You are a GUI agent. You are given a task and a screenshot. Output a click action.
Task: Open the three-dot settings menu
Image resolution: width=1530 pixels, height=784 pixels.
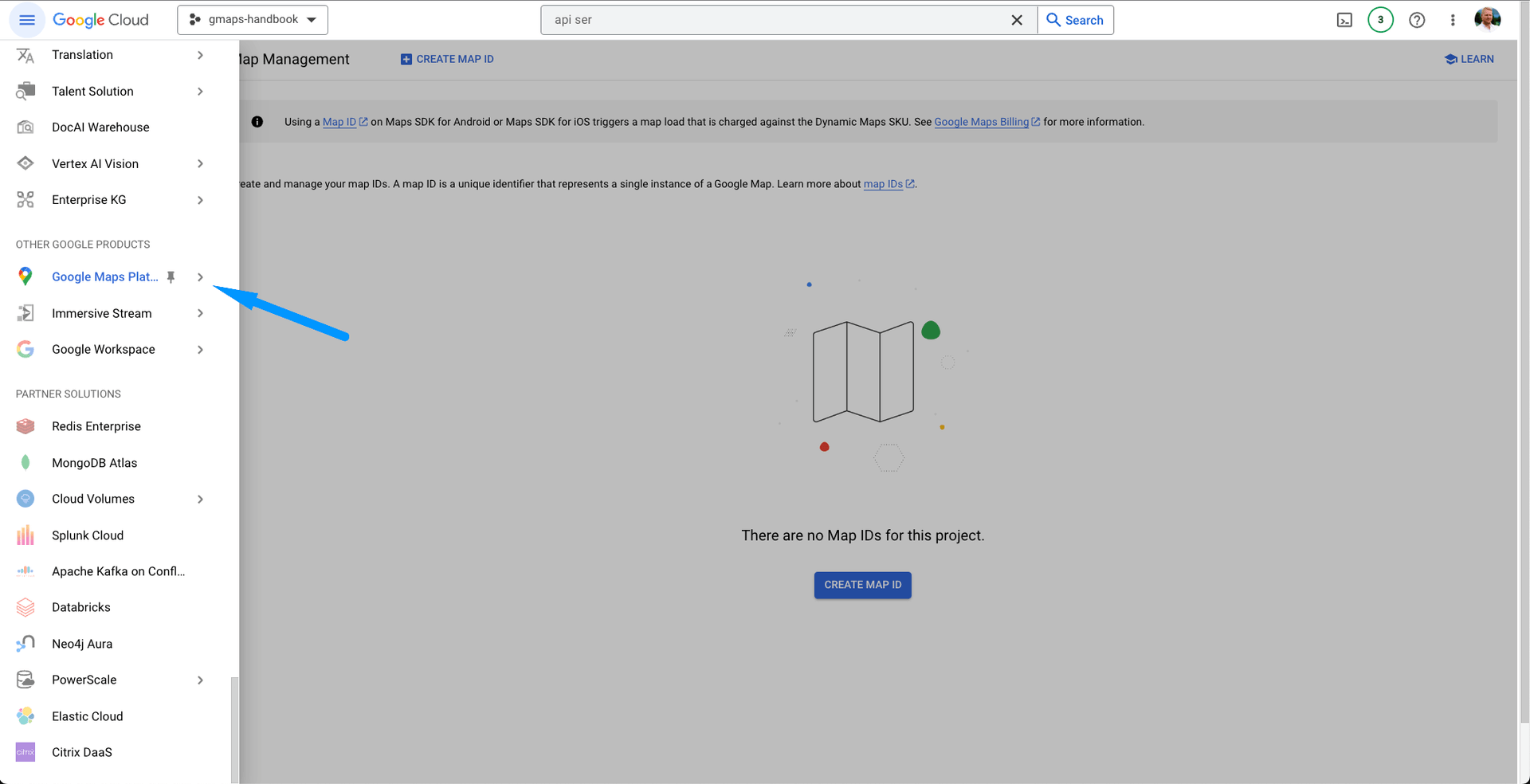click(1453, 20)
